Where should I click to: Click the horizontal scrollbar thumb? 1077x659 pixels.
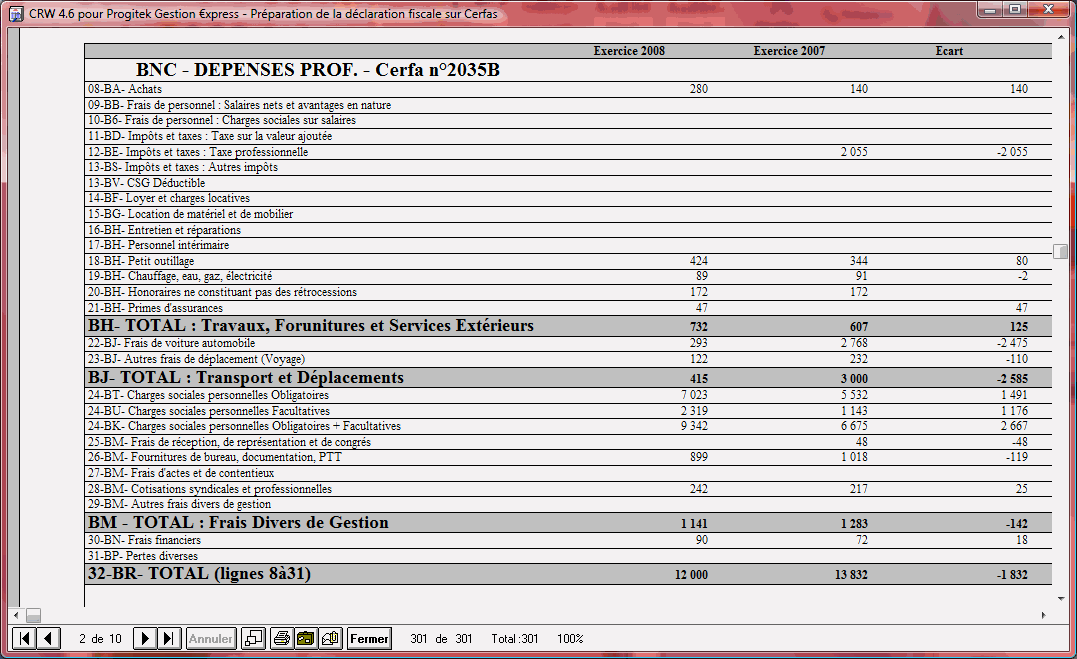[x=33, y=615]
